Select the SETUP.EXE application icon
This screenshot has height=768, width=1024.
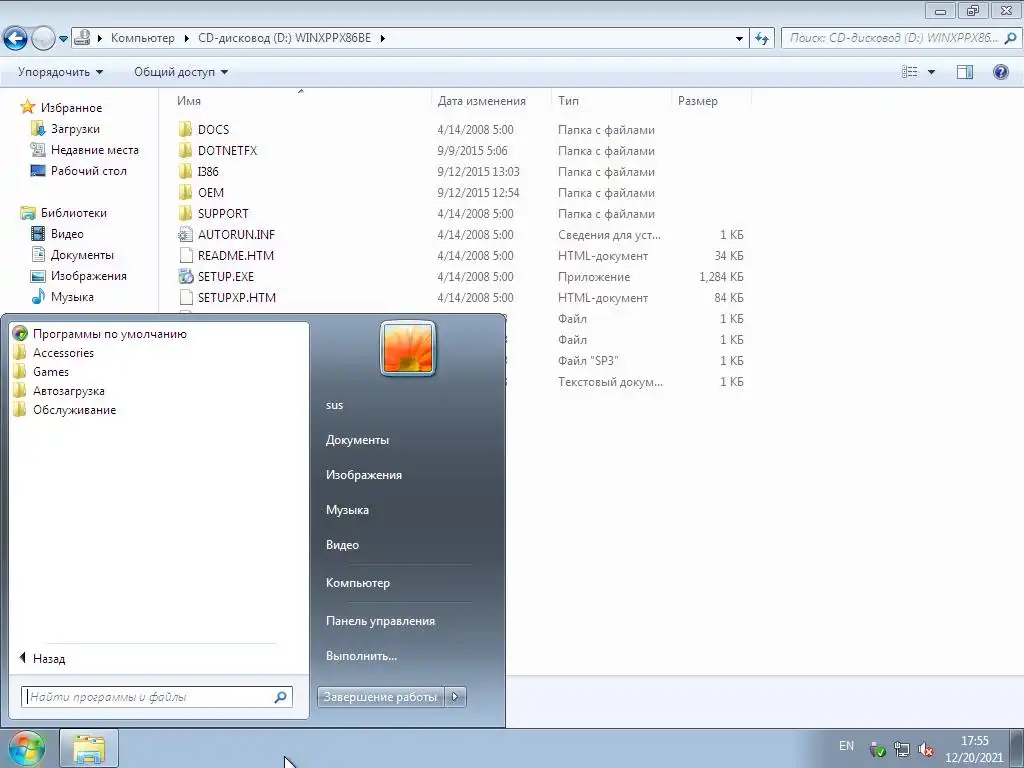(x=185, y=276)
